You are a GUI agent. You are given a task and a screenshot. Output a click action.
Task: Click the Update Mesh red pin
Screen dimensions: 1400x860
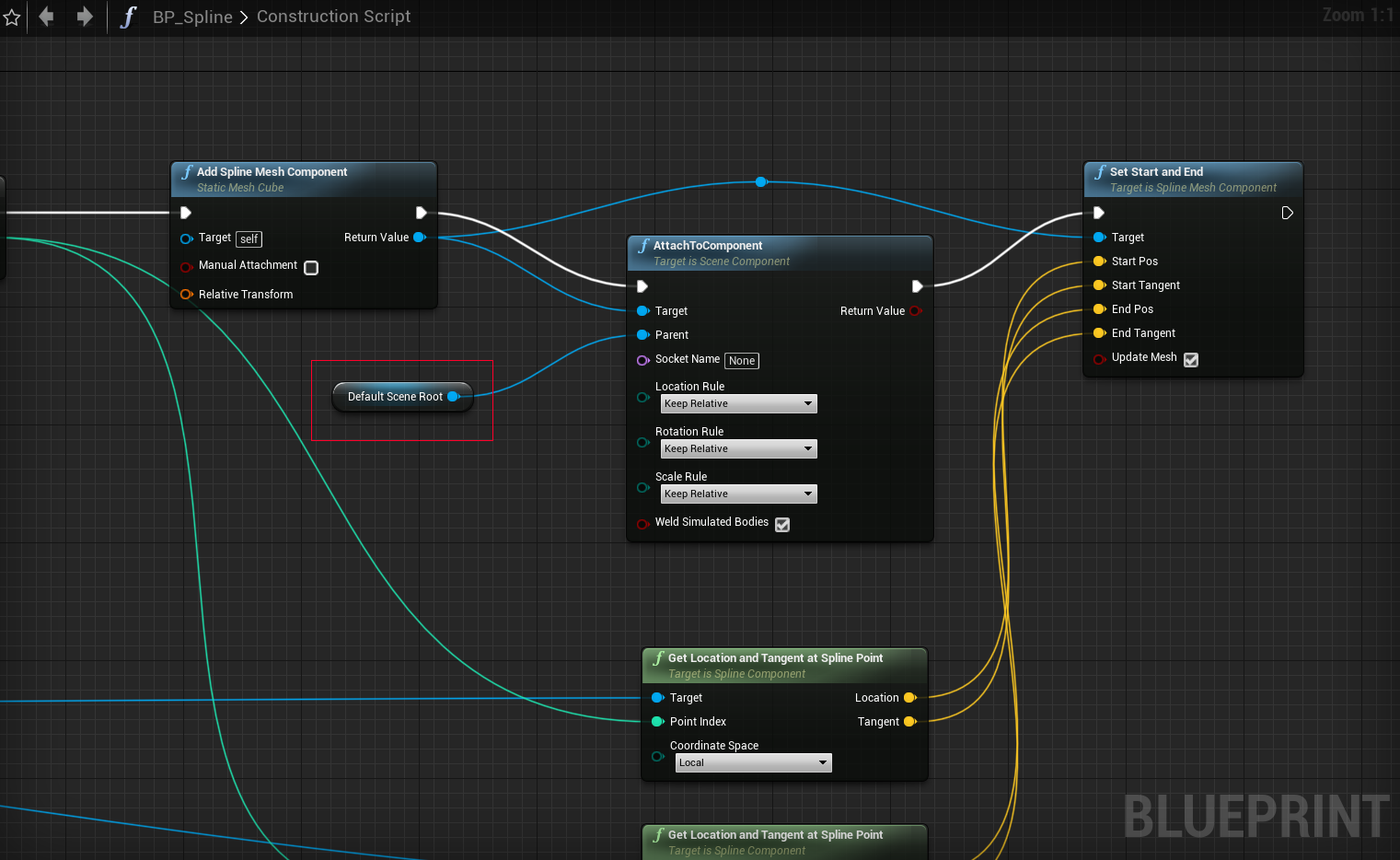[x=1099, y=360]
